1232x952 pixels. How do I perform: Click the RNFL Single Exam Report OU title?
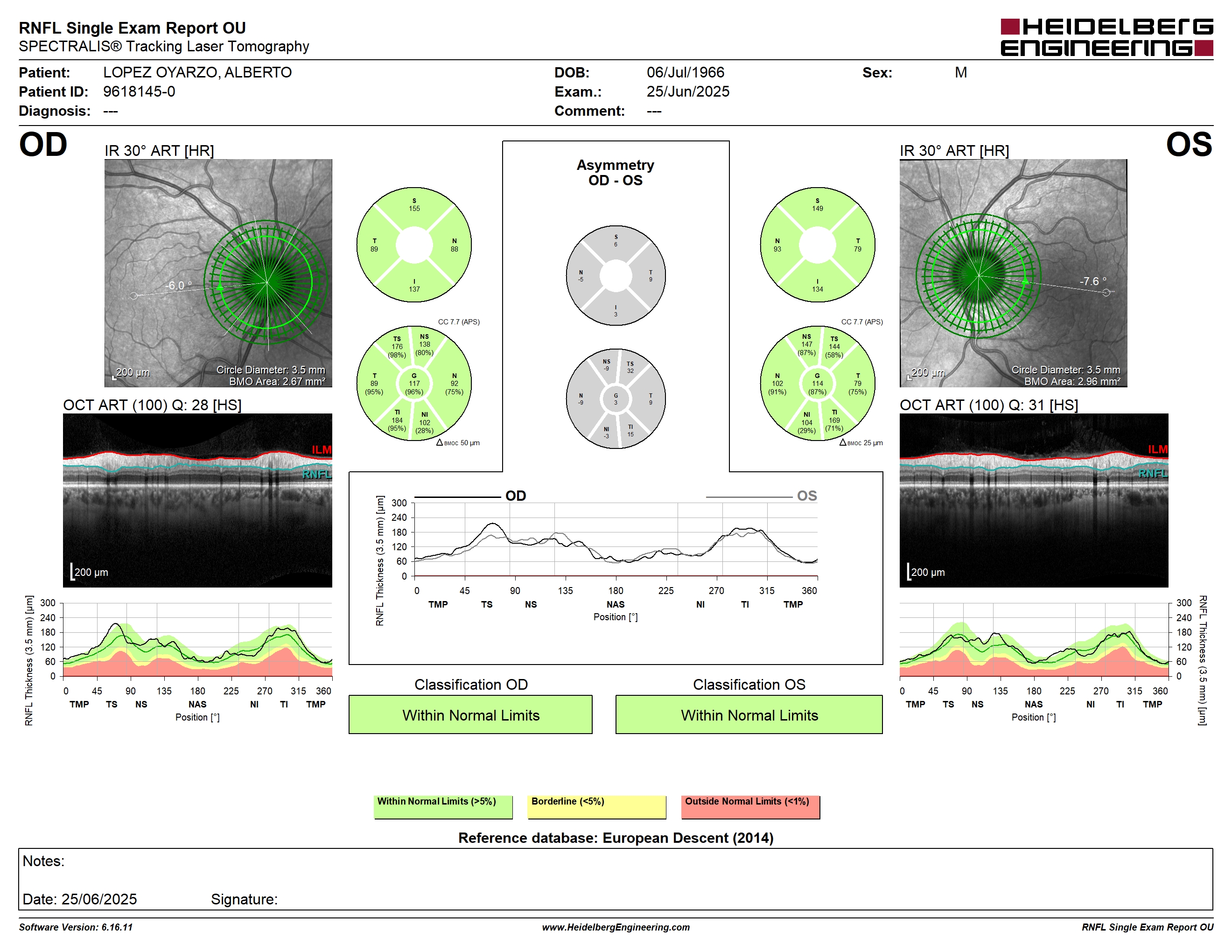click(132, 28)
